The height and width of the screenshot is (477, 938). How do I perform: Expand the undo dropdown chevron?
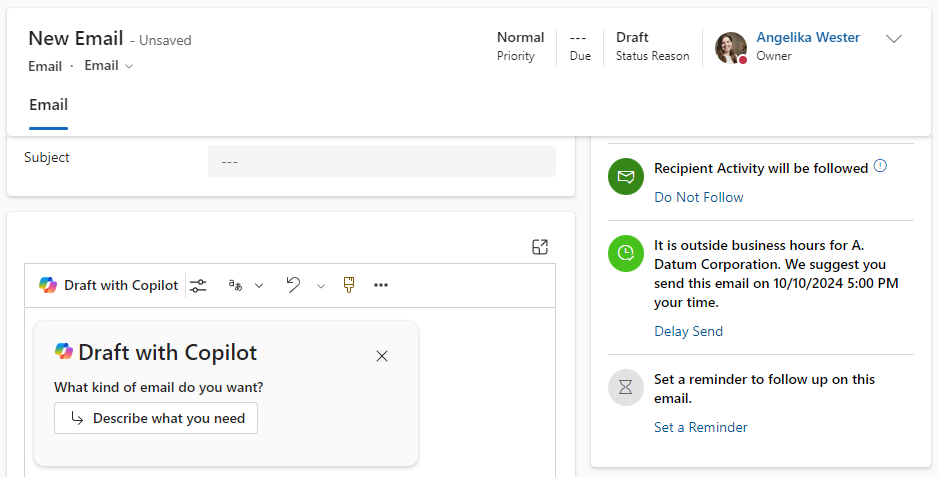tap(321, 286)
